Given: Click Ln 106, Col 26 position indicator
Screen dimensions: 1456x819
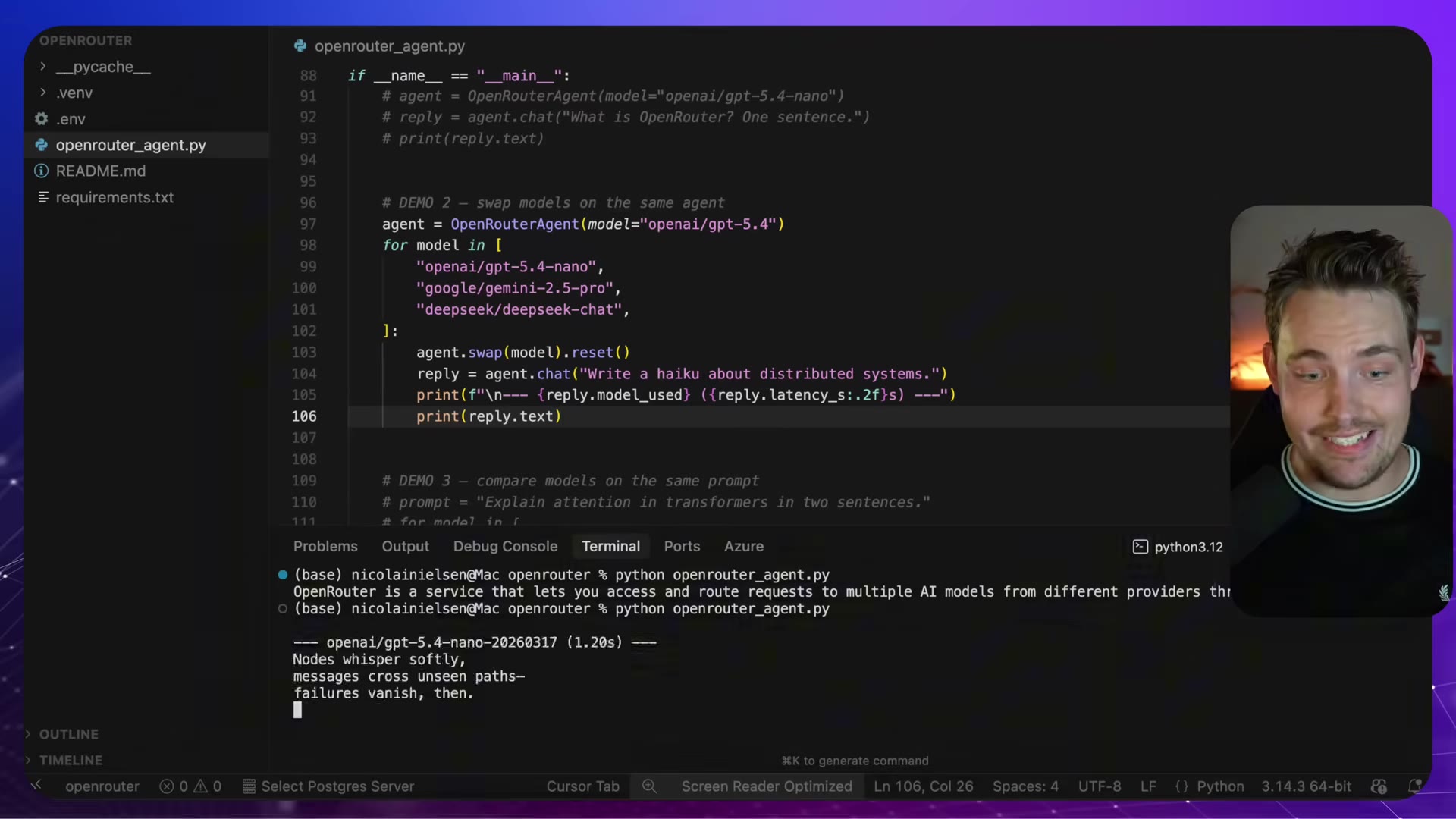Looking at the screenshot, I should [x=923, y=786].
